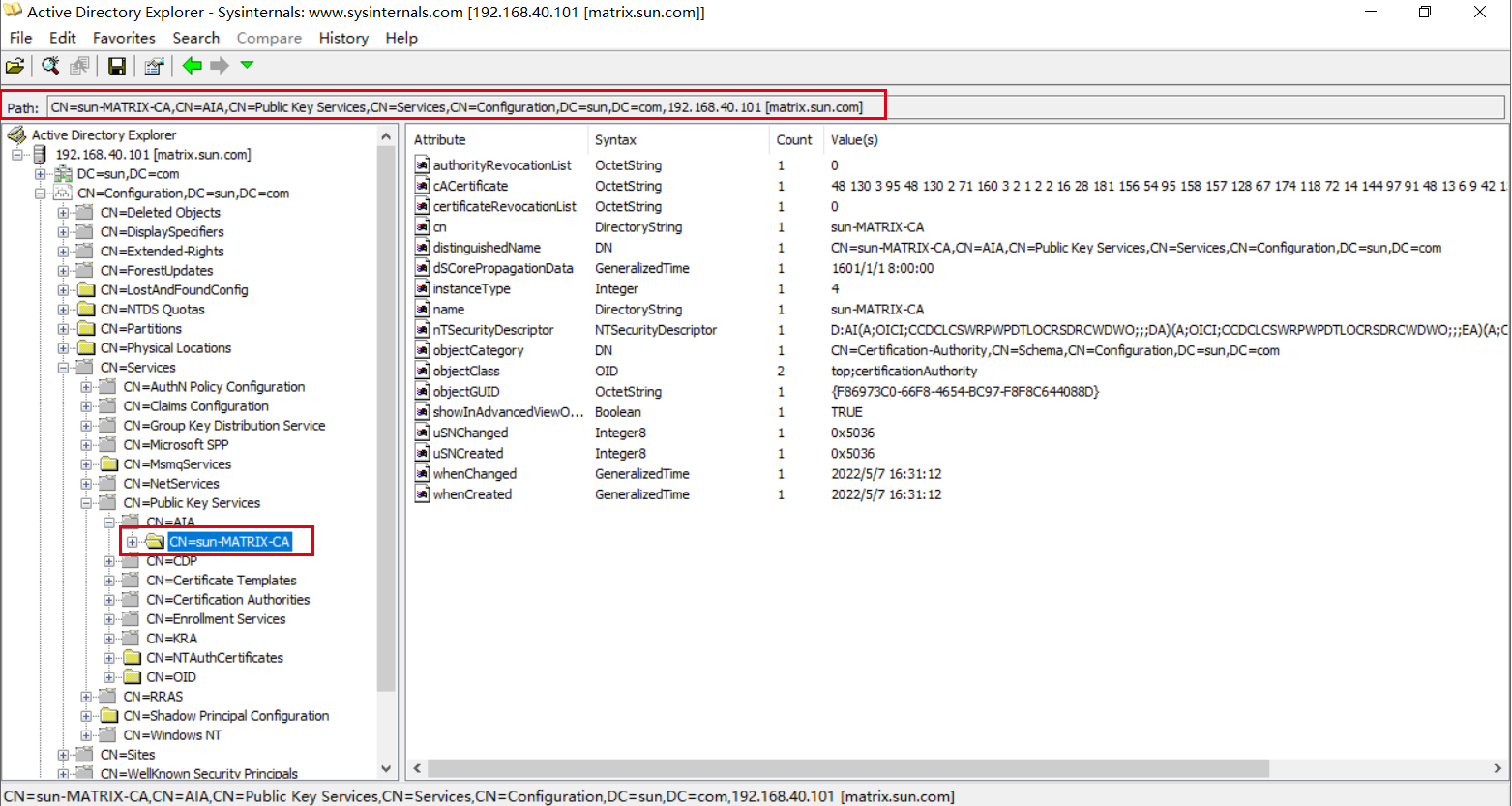Open the object Properties toolbar icon
Viewport: 1512px width, 806px height.
(154, 66)
